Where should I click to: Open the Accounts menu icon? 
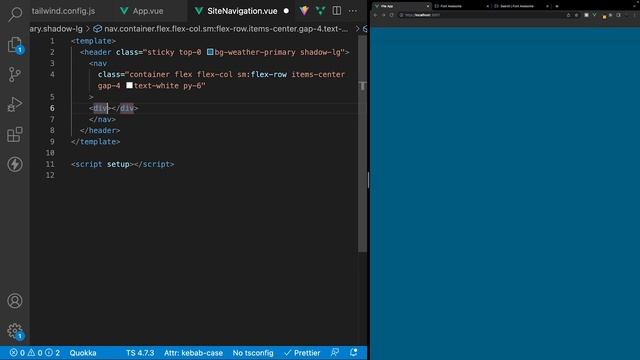pyautogui.click(x=15, y=301)
